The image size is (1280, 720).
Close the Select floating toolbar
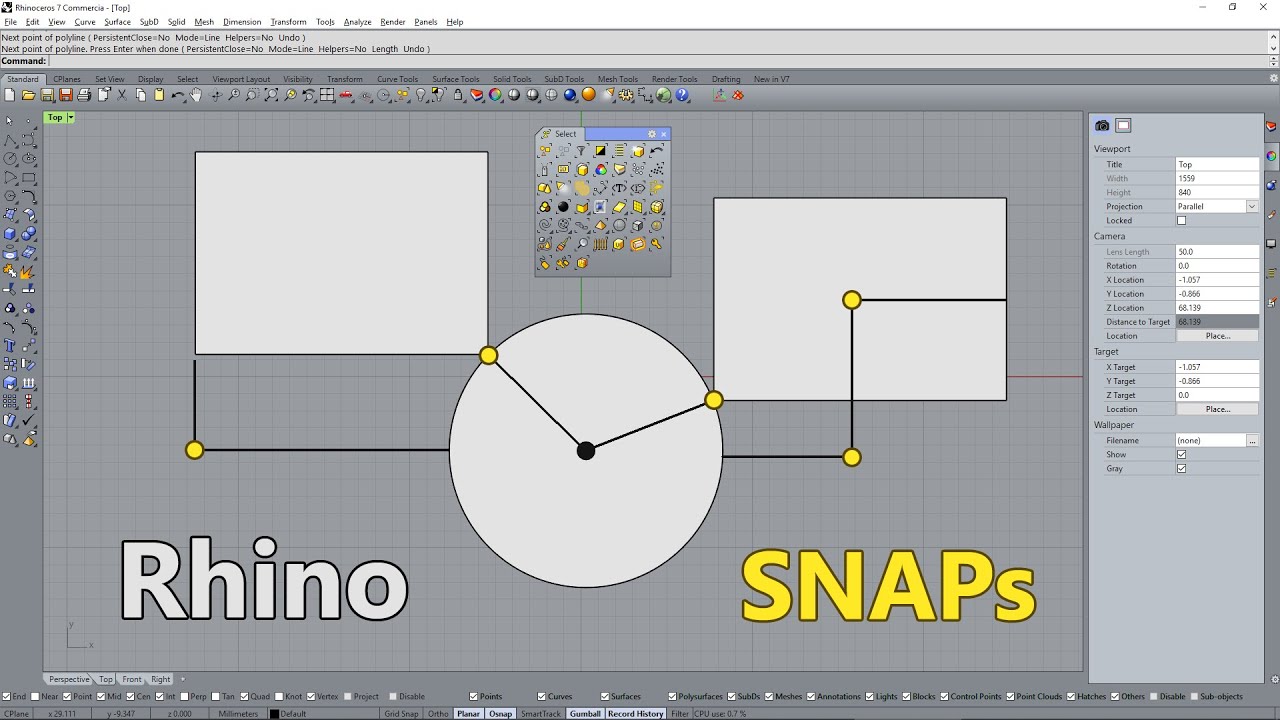point(663,134)
